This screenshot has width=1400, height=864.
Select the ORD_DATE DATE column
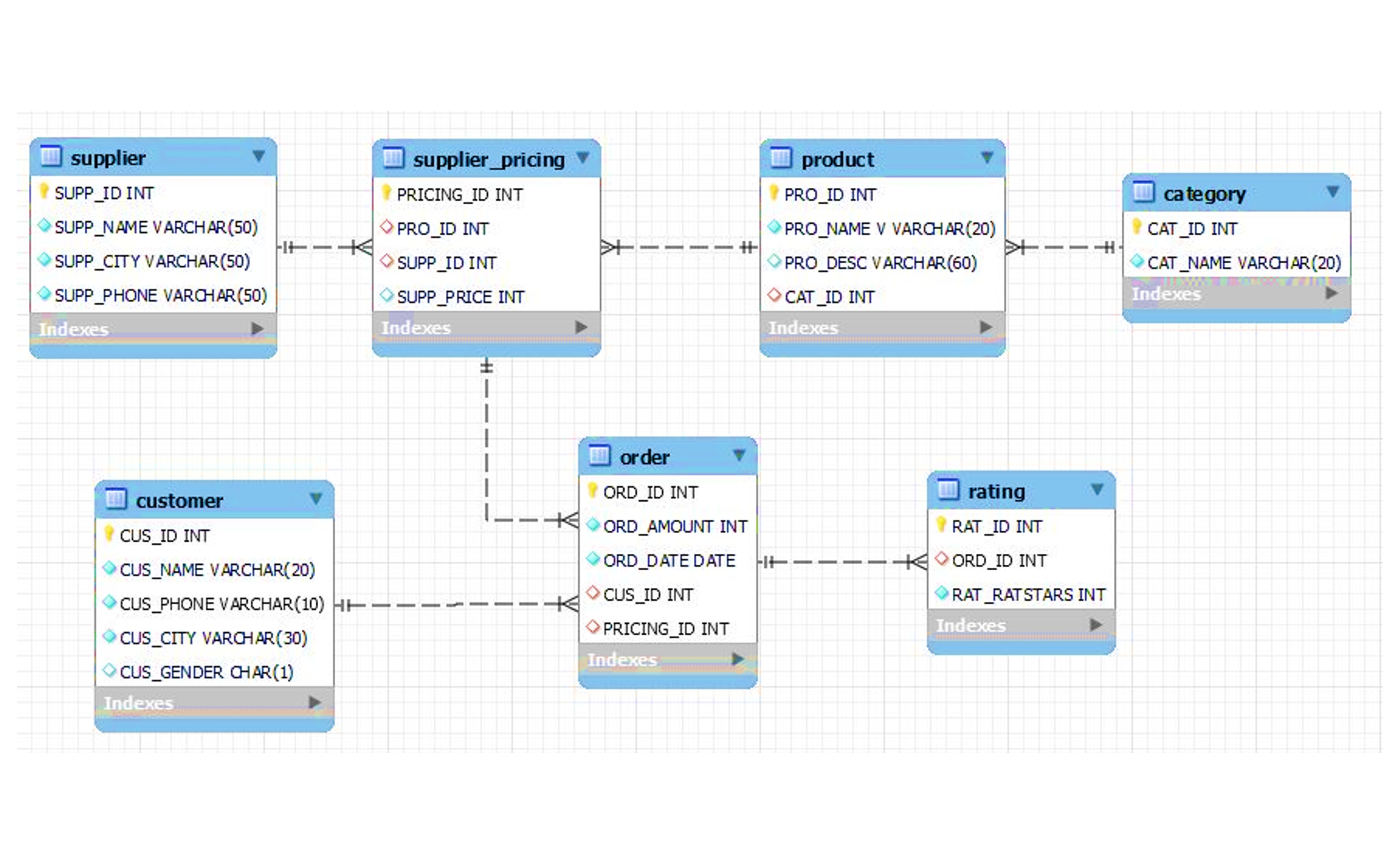point(668,561)
